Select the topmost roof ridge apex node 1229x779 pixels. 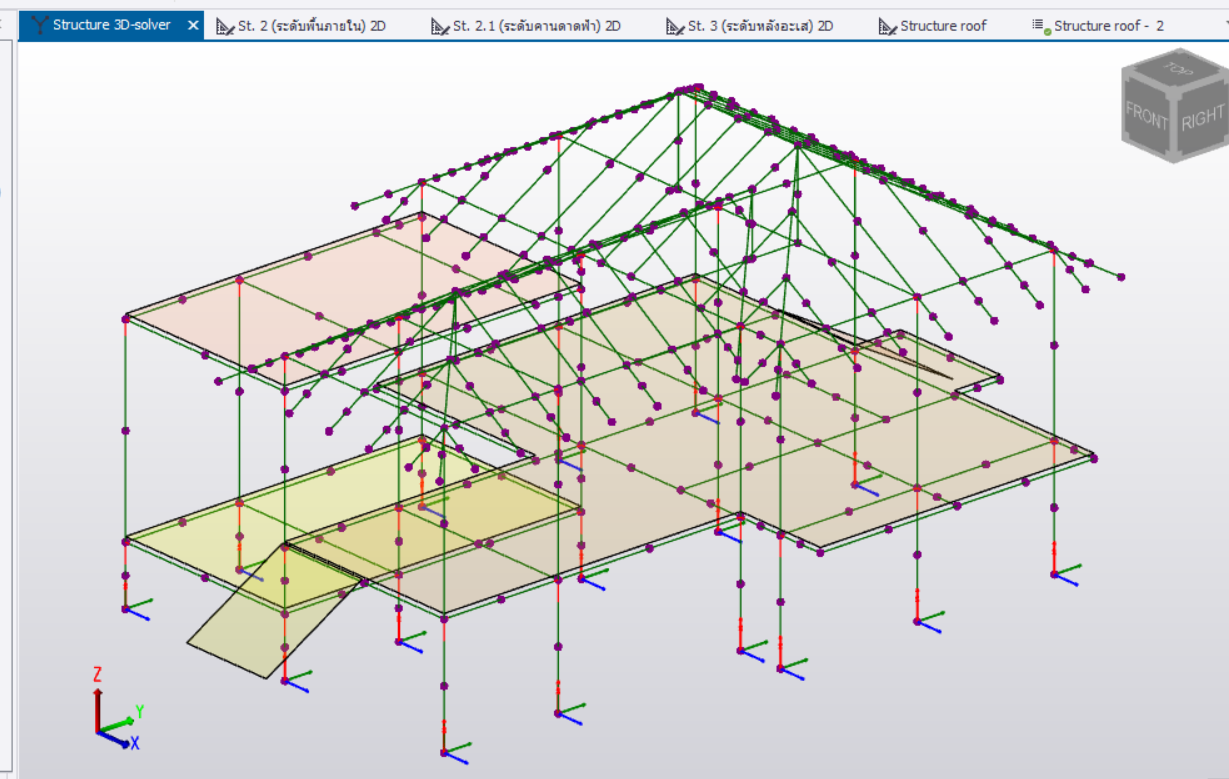tap(687, 90)
